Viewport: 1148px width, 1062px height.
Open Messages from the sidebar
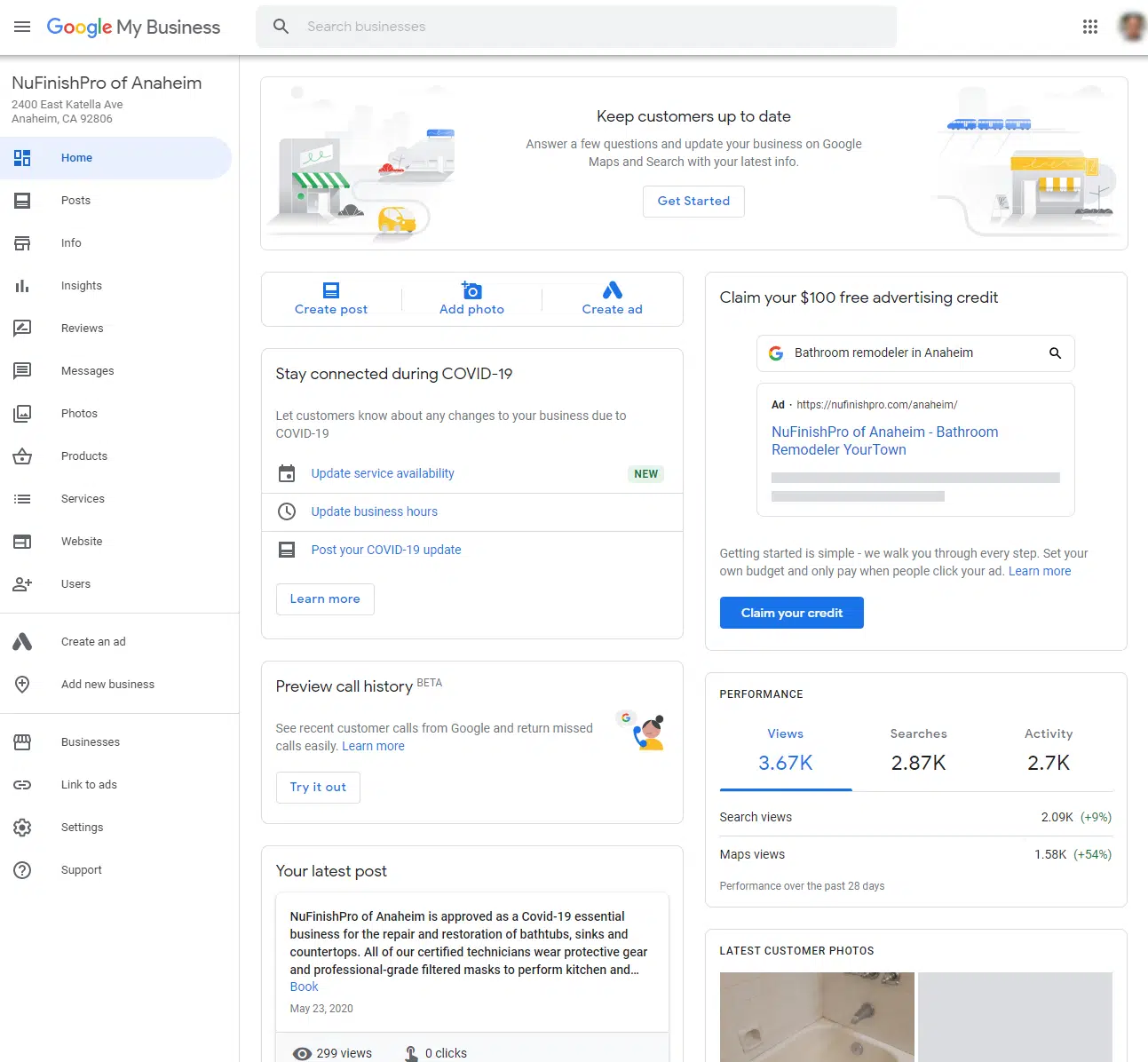click(x=115, y=371)
